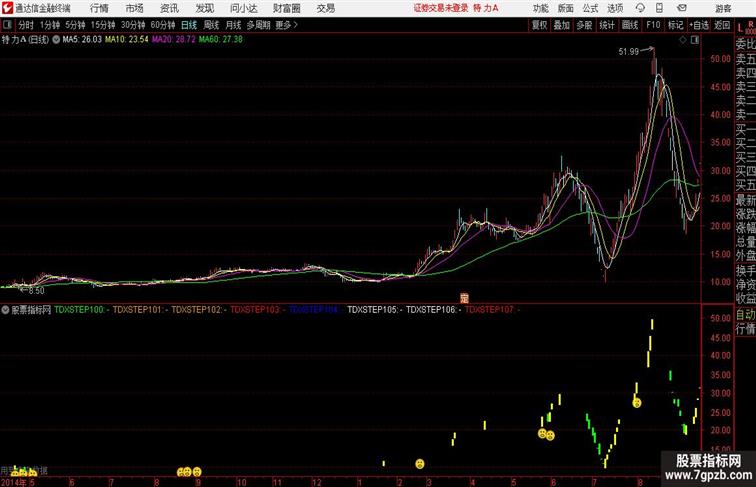Click the TDXSTEP105 indicator label

point(373,310)
